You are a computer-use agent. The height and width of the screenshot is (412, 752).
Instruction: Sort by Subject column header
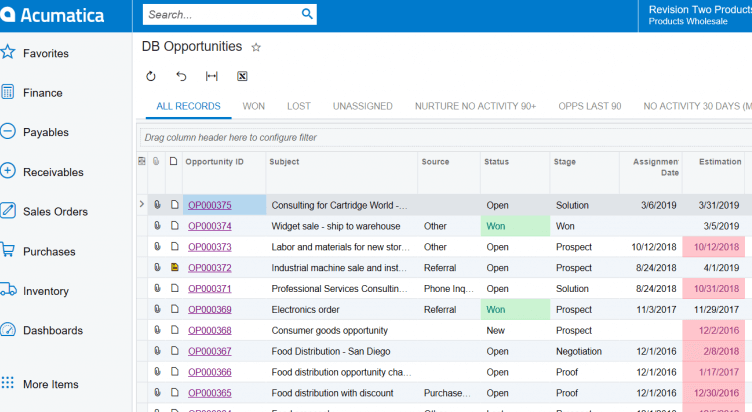coord(284,162)
